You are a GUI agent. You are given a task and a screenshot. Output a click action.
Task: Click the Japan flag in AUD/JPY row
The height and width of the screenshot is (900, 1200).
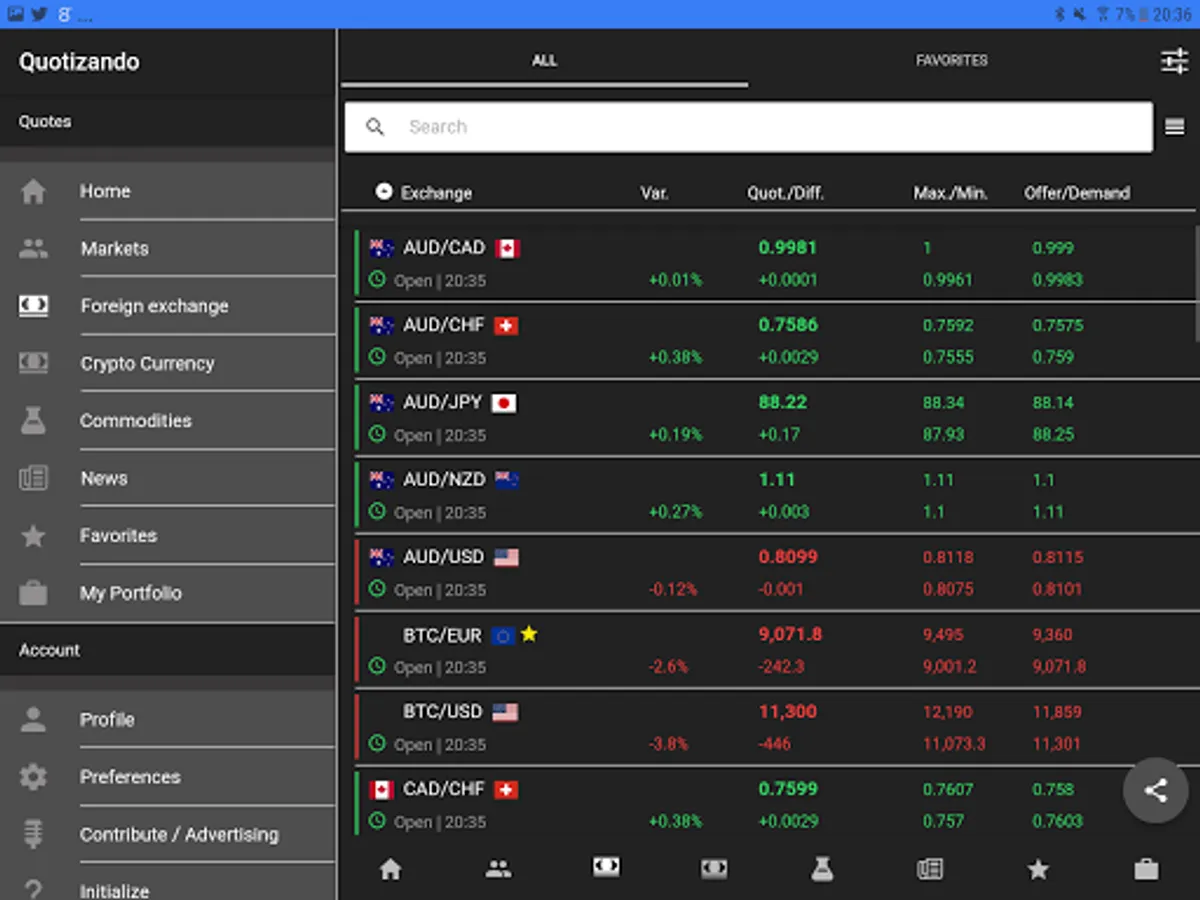pos(505,403)
